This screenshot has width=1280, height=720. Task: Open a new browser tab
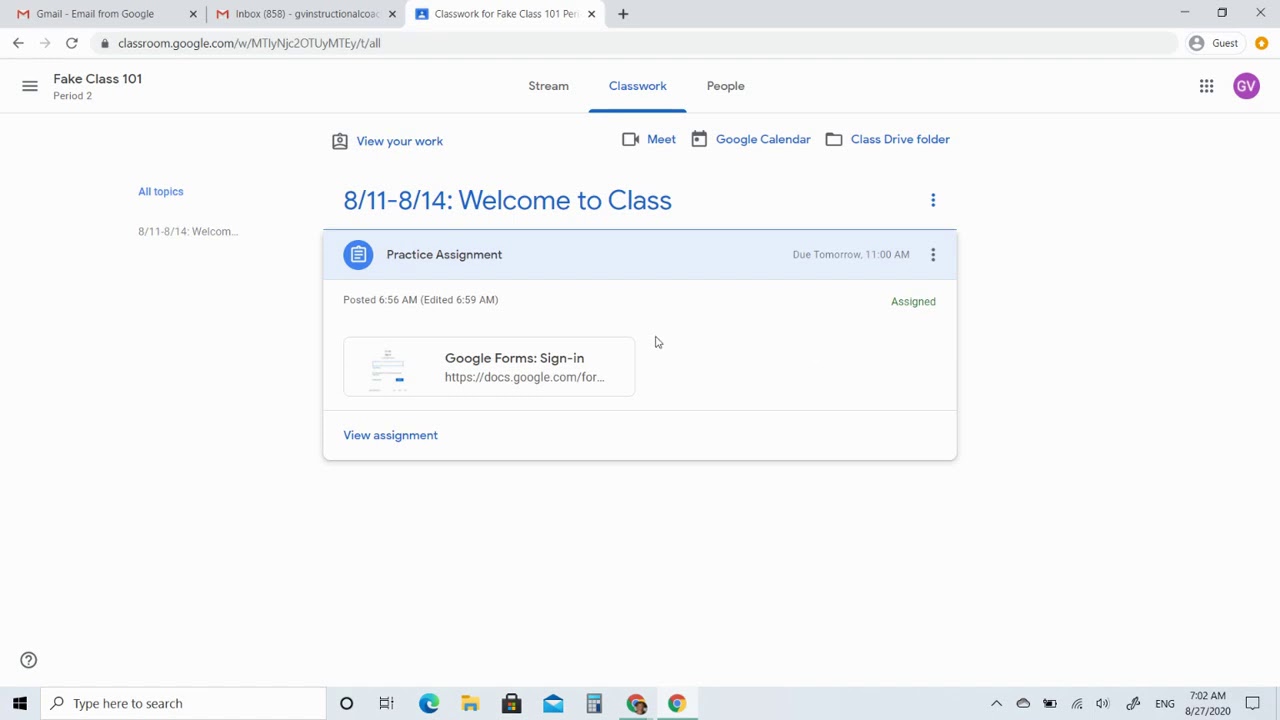click(x=623, y=14)
